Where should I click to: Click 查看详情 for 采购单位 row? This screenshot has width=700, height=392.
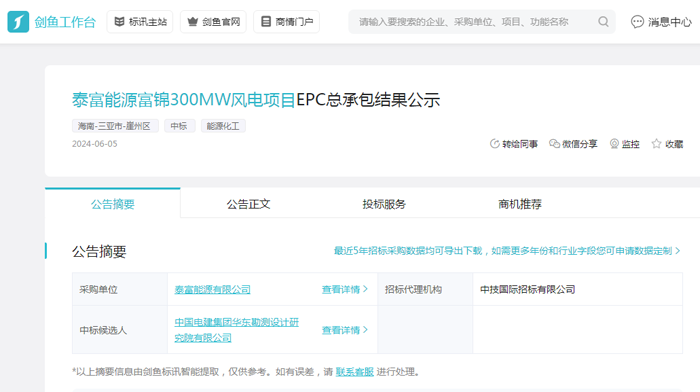pos(345,290)
